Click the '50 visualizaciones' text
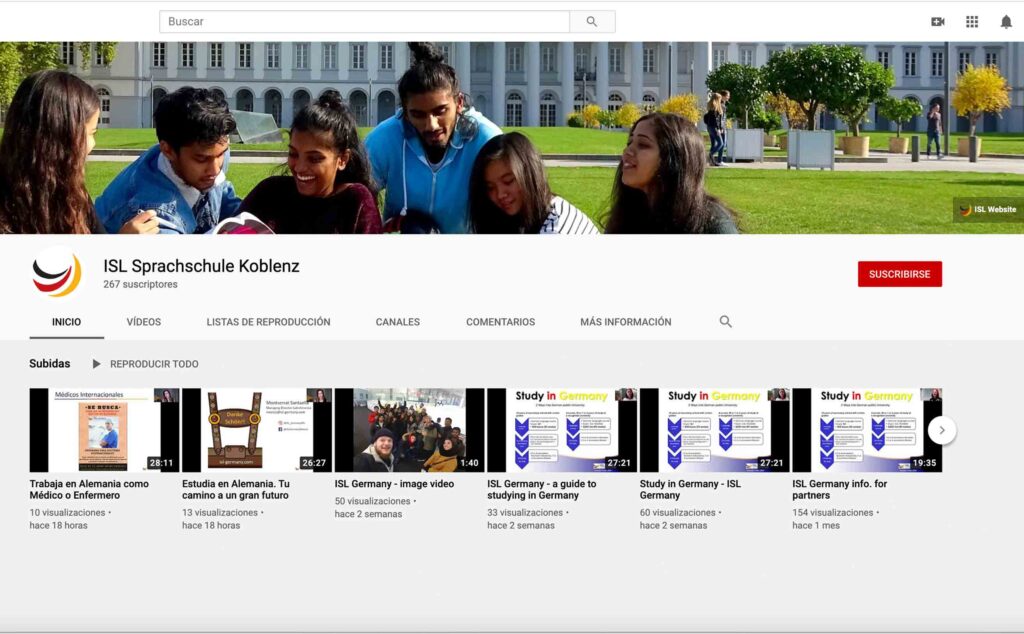1024x634 pixels. [x=373, y=501]
